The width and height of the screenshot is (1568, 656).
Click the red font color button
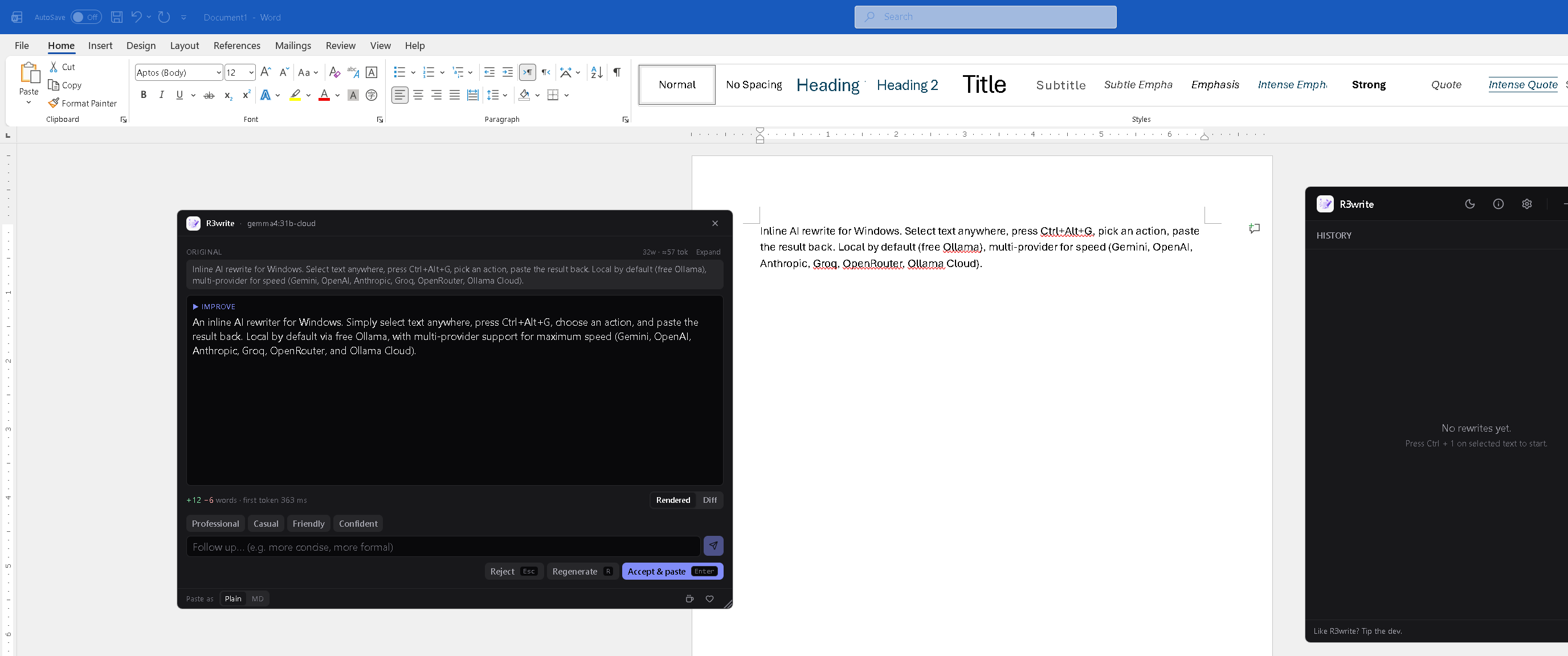(324, 96)
